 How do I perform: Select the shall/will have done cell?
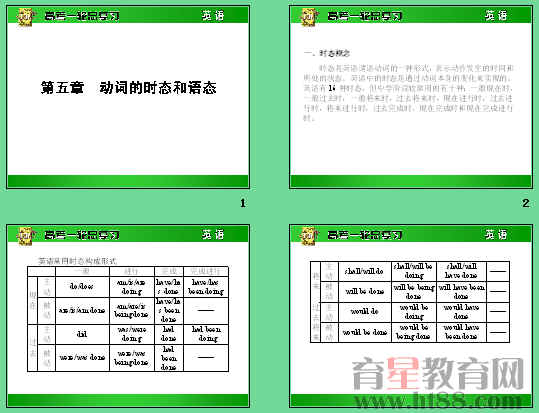coord(461,271)
